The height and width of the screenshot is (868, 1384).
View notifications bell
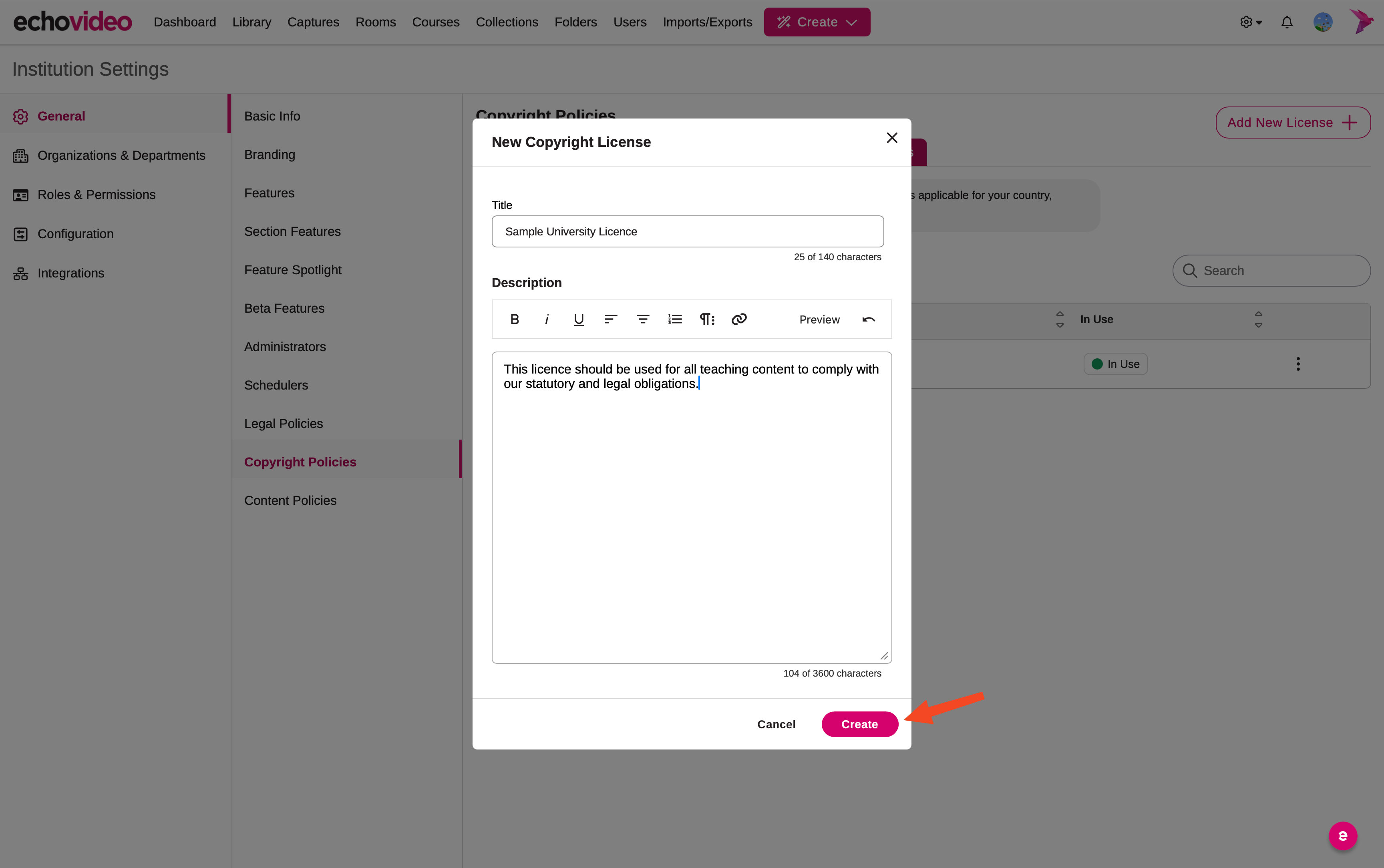(1287, 22)
